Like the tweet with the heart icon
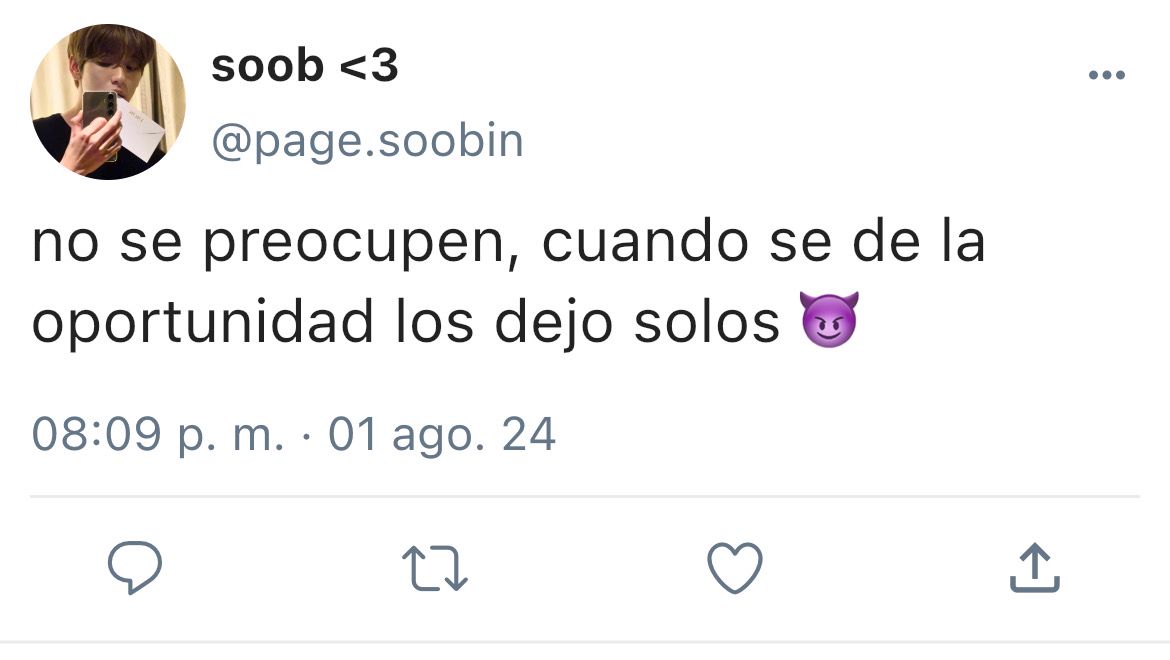 pyautogui.click(x=735, y=568)
